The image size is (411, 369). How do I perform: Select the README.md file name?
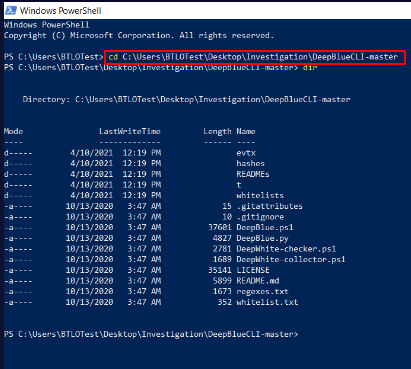tap(258, 281)
